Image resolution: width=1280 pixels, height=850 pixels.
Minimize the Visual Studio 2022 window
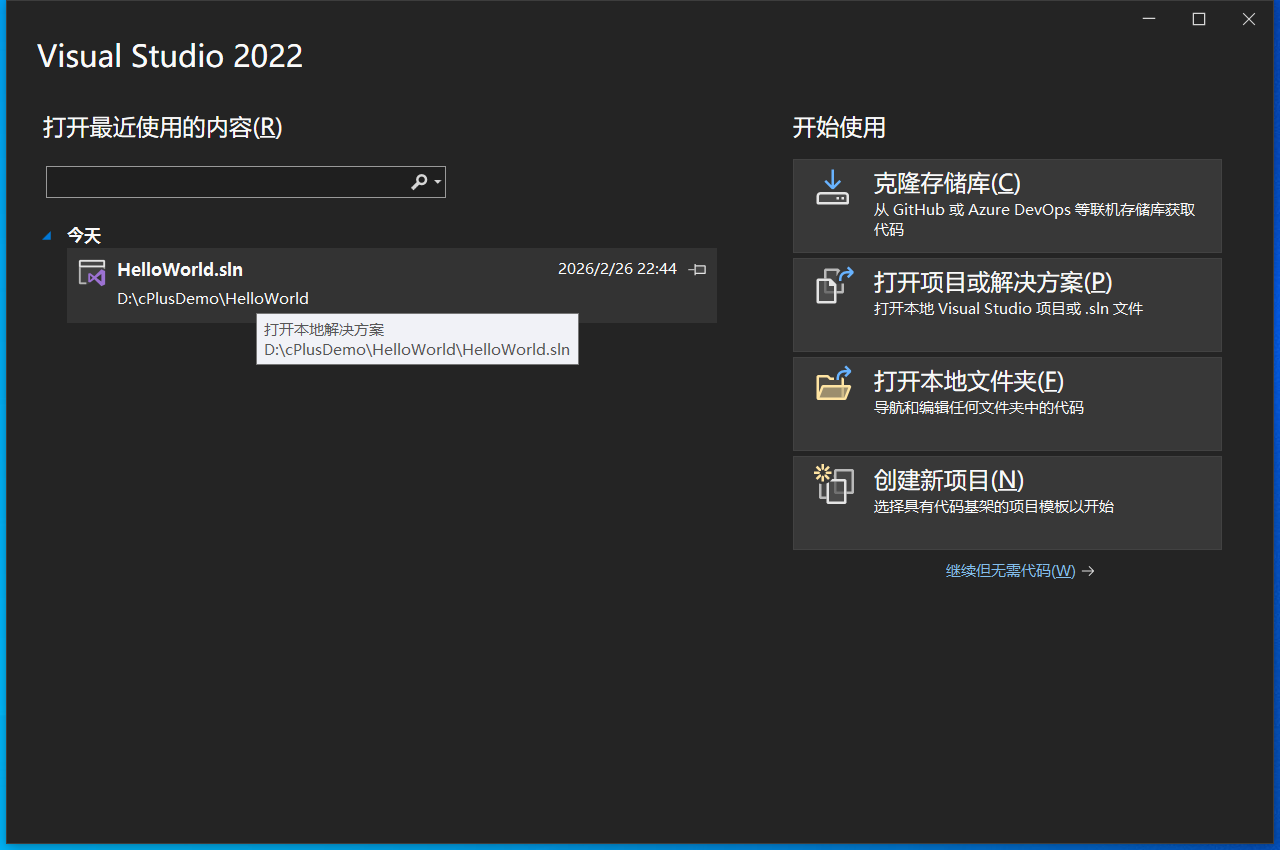[1149, 19]
